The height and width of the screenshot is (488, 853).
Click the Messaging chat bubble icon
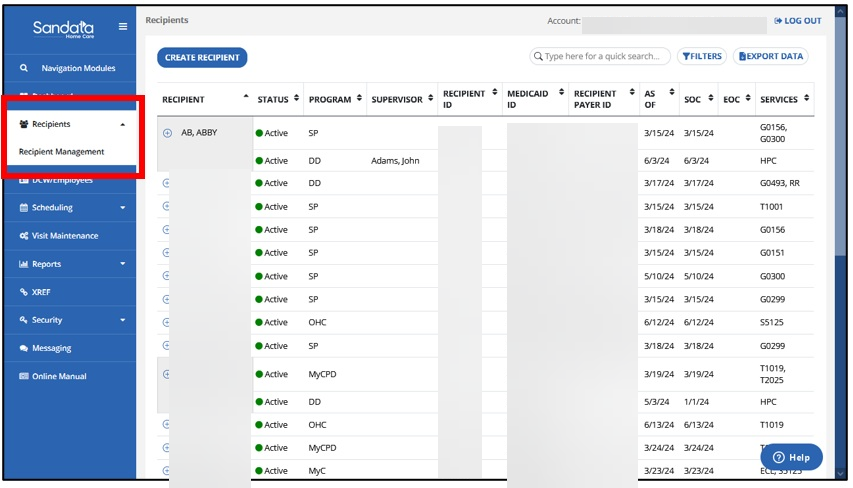coord(24,348)
